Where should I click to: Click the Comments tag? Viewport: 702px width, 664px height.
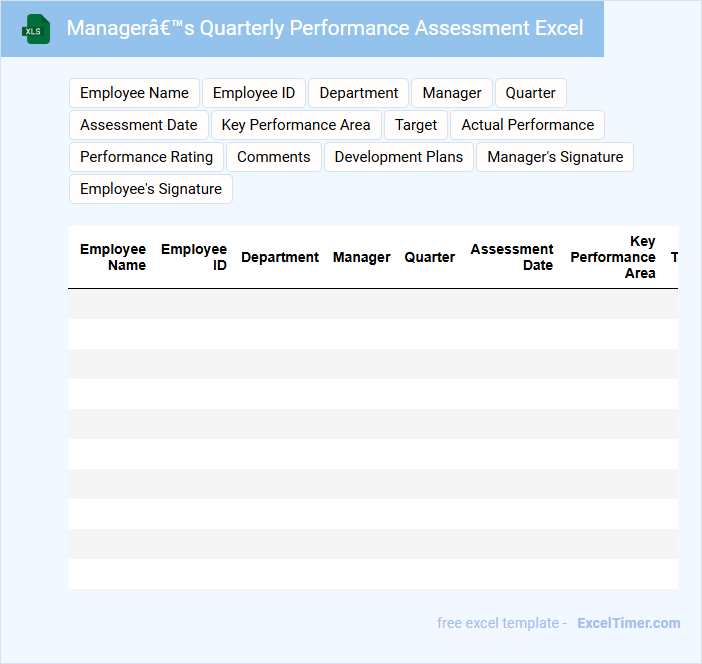(x=274, y=157)
